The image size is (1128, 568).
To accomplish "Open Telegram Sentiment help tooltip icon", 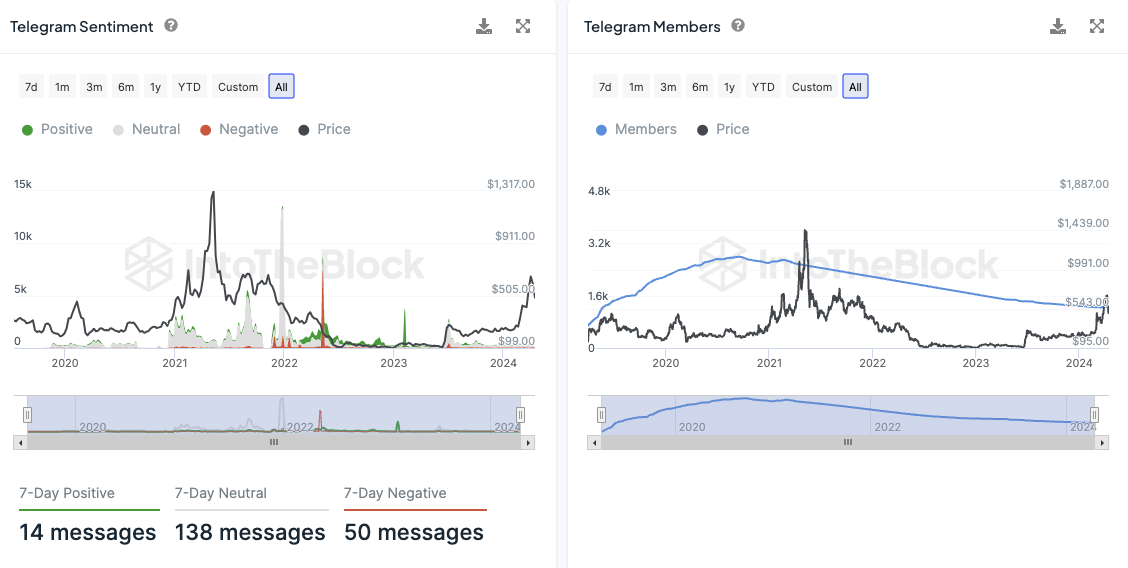I will [171, 26].
